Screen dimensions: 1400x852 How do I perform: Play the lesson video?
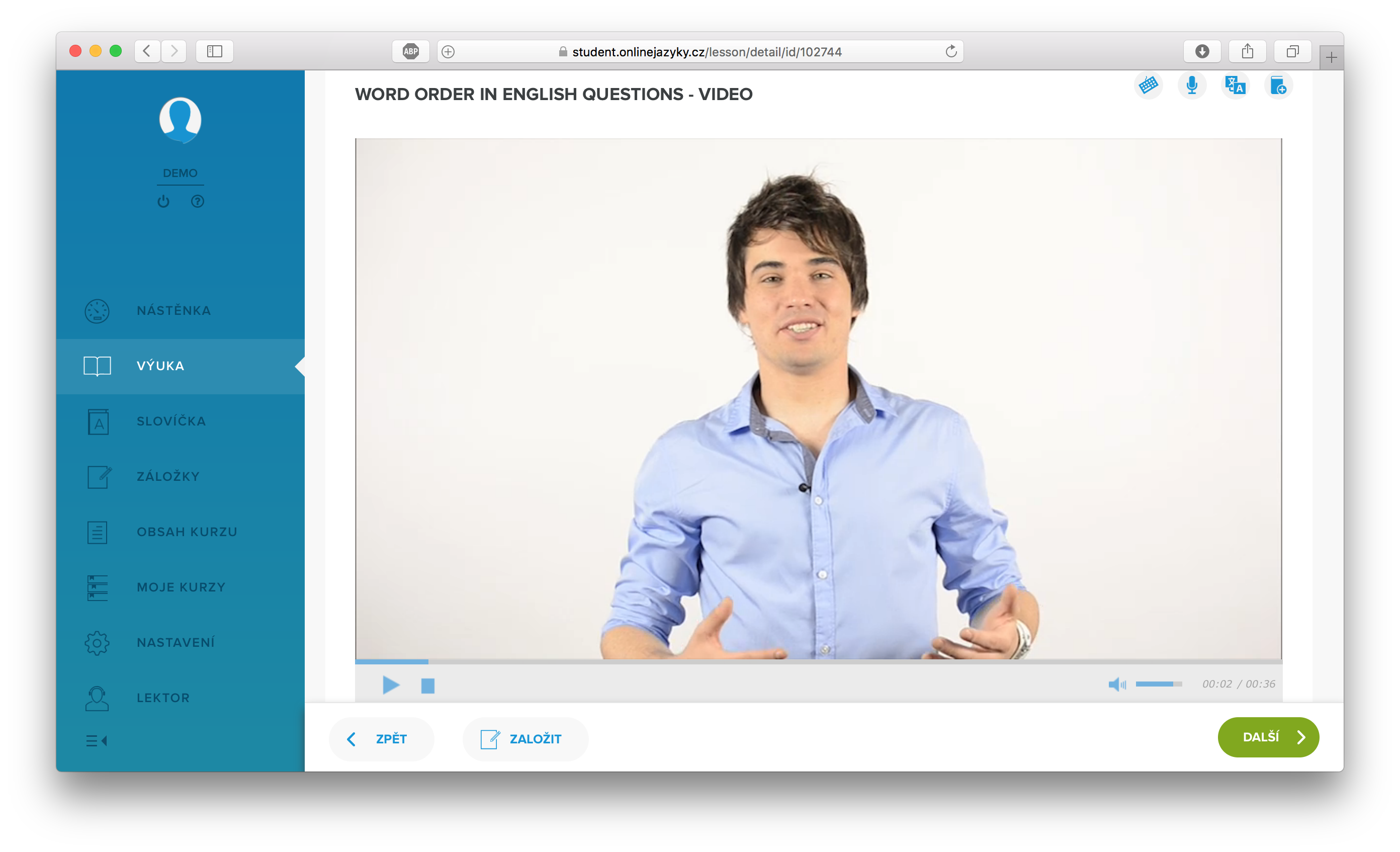[x=390, y=685]
